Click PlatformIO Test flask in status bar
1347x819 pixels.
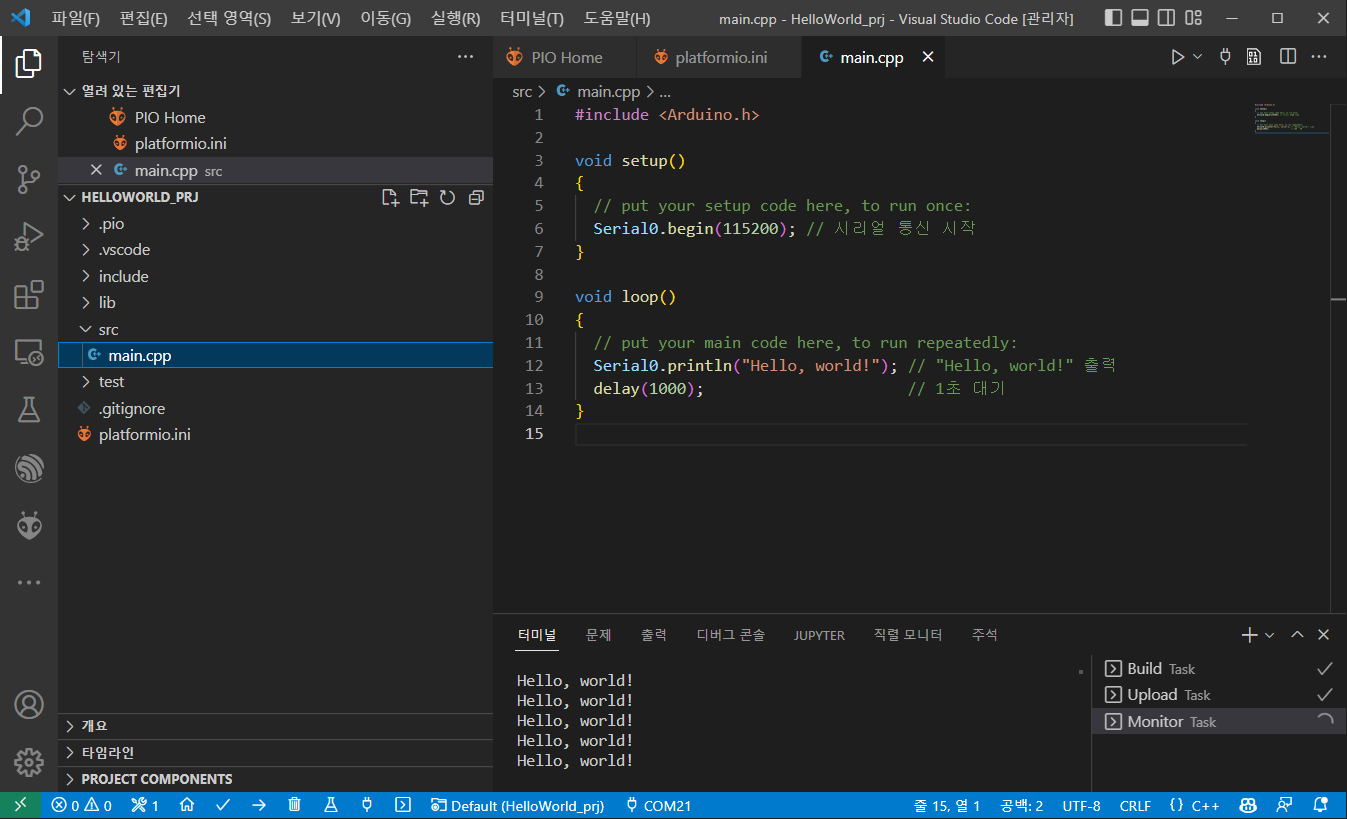331,805
